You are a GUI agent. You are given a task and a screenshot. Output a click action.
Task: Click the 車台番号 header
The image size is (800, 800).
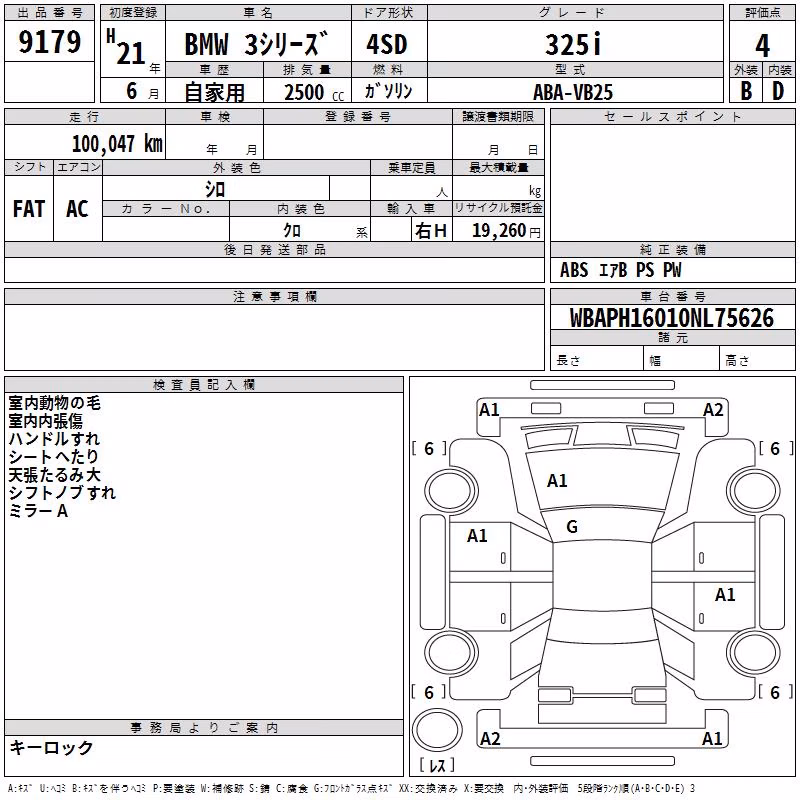(672, 296)
